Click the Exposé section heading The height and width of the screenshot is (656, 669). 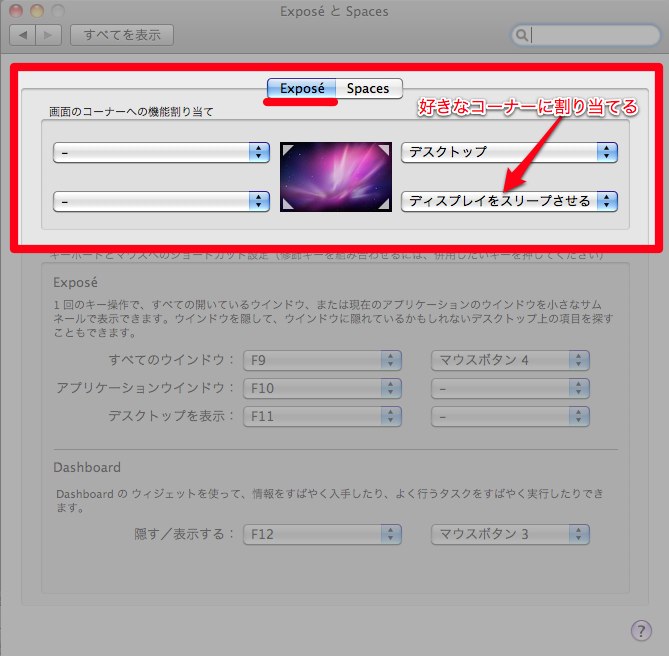pyautogui.click(x=75, y=282)
